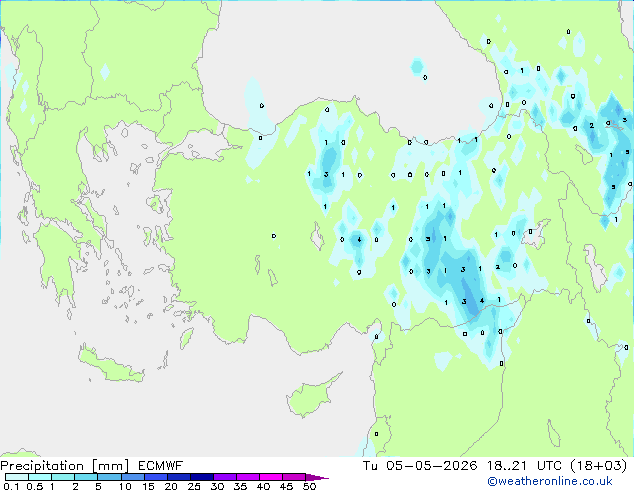This screenshot has height=490, width=634.
Task: Click the 'Precipitation [mm]' title text
Action: (x=65, y=466)
